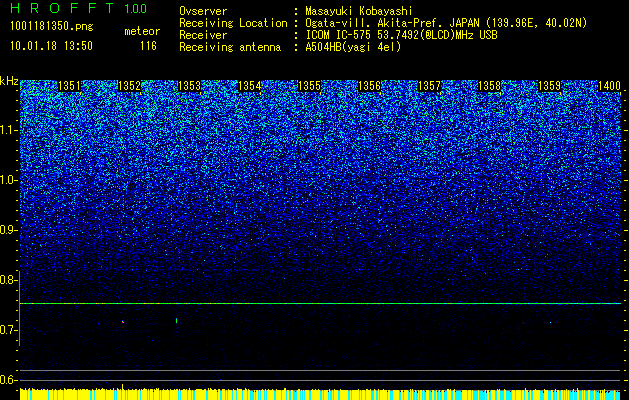Click the horizontal green carrier signal line
This screenshot has height=400, width=629.
click(320, 303)
